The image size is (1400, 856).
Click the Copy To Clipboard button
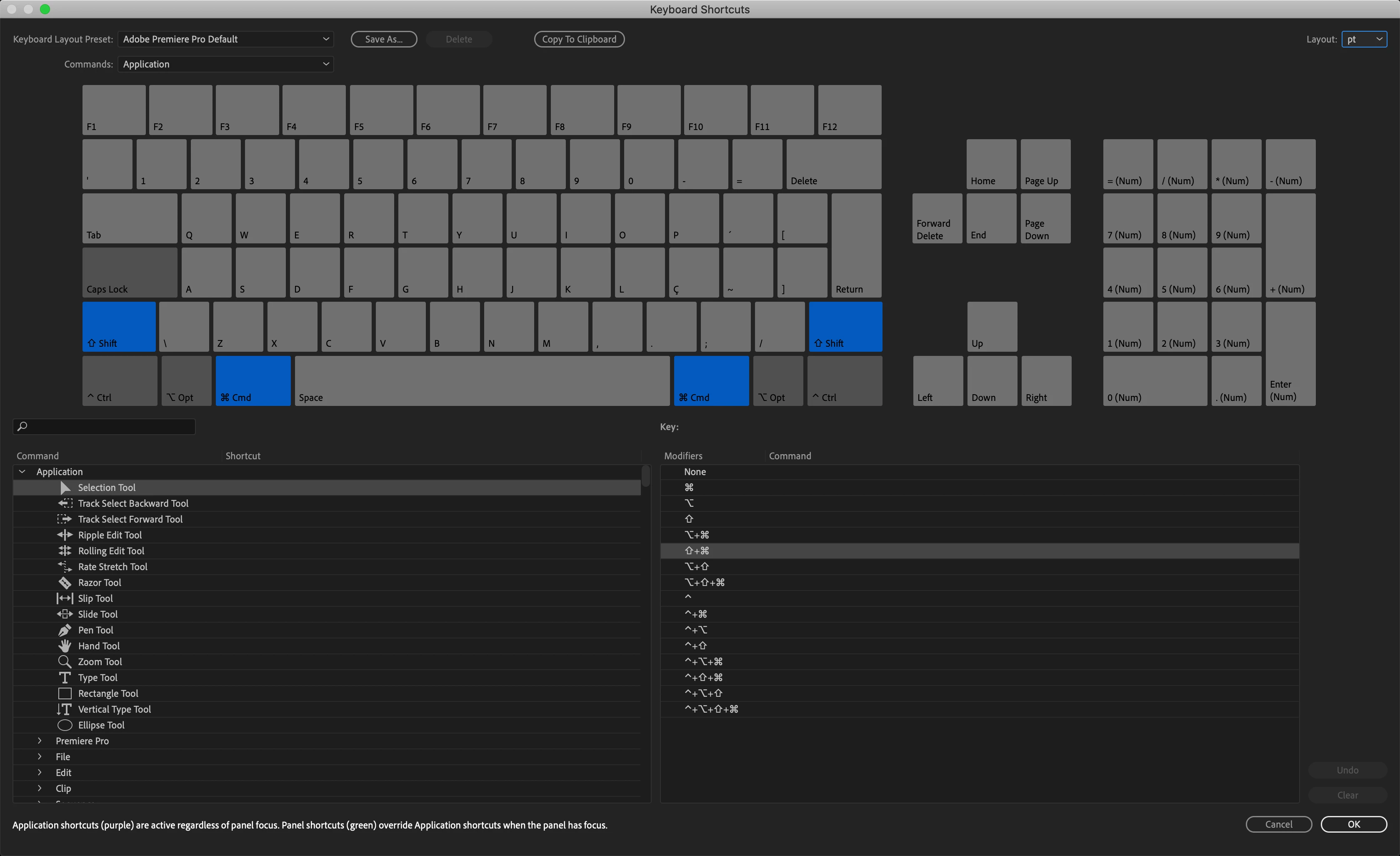(x=578, y=39)
